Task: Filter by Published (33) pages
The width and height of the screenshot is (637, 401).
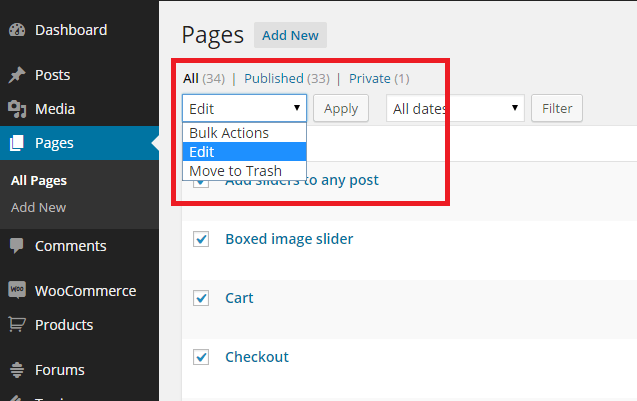Action: coord(287,78)
